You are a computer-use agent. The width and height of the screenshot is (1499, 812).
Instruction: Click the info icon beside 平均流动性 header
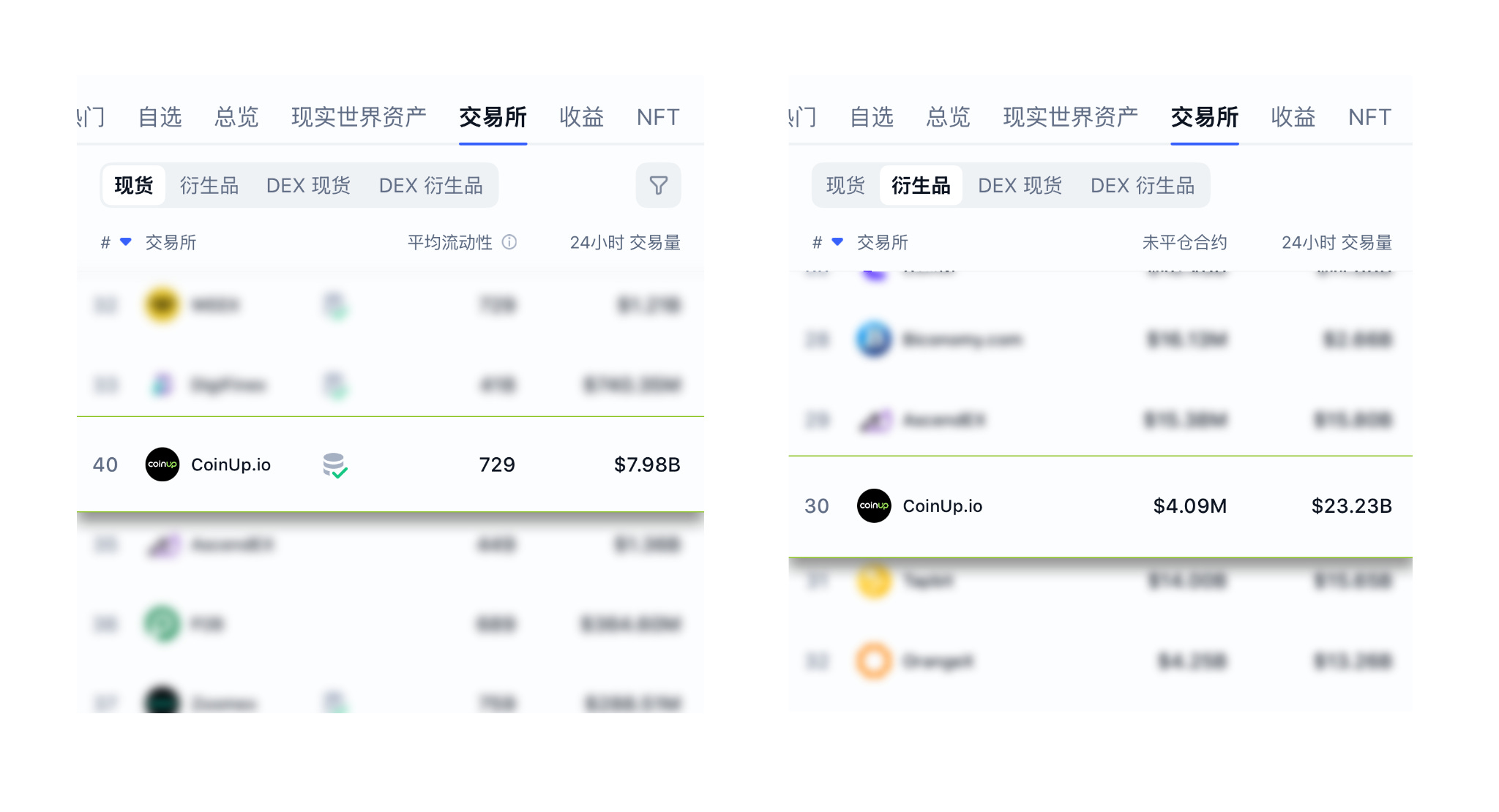510,243
